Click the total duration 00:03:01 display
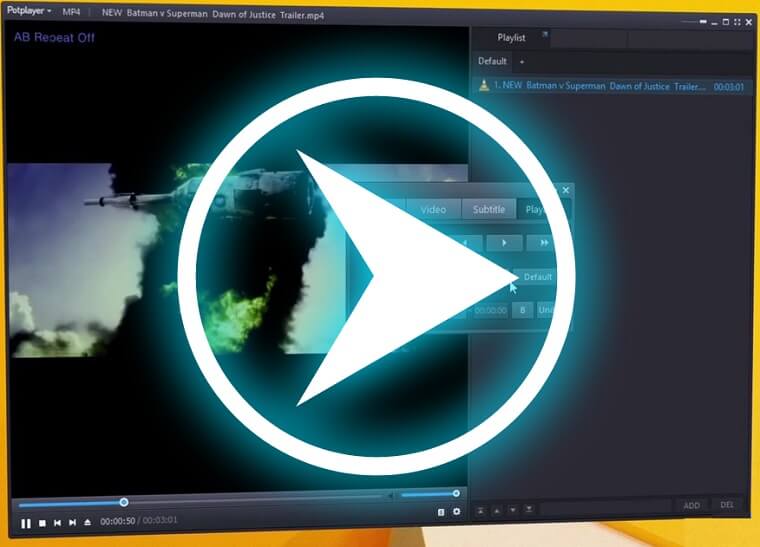This screenshot has height=547, width=760. tap(160, 520)
